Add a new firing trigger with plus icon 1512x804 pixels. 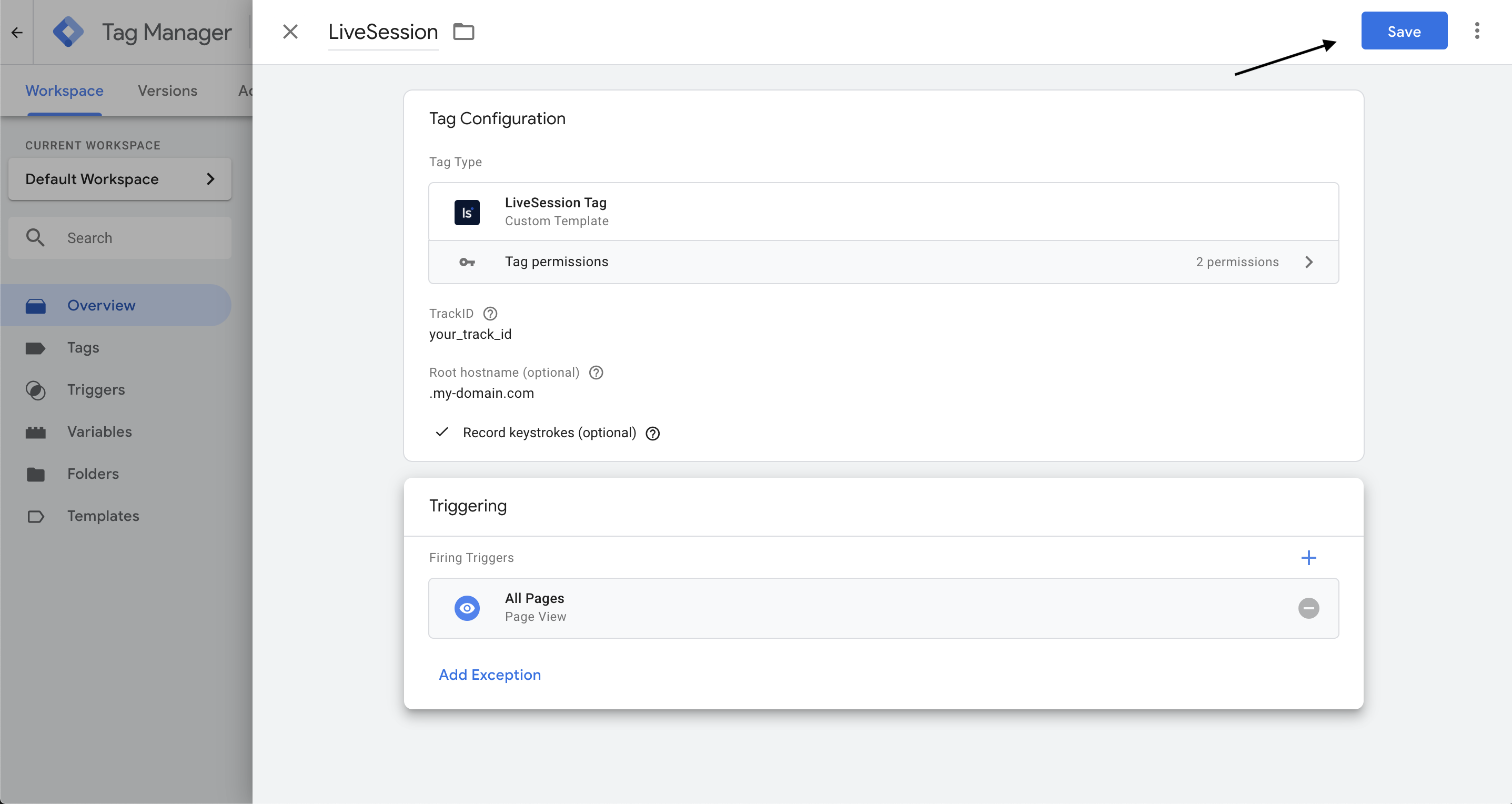pos(1309,558)
